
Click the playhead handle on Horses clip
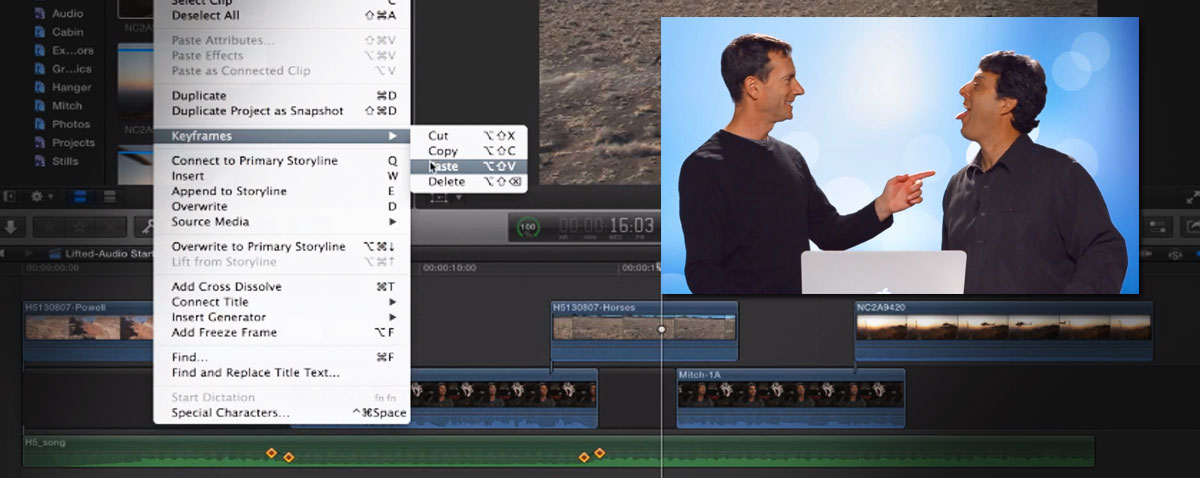point(661,328)
